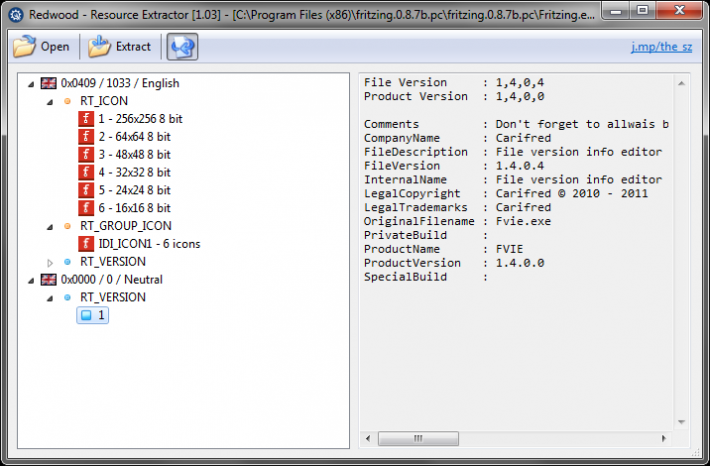This screenshot has height=466, width=710.
Task: Click blue dot beside Neutral RT_VERSION
Action: [67, 297]
